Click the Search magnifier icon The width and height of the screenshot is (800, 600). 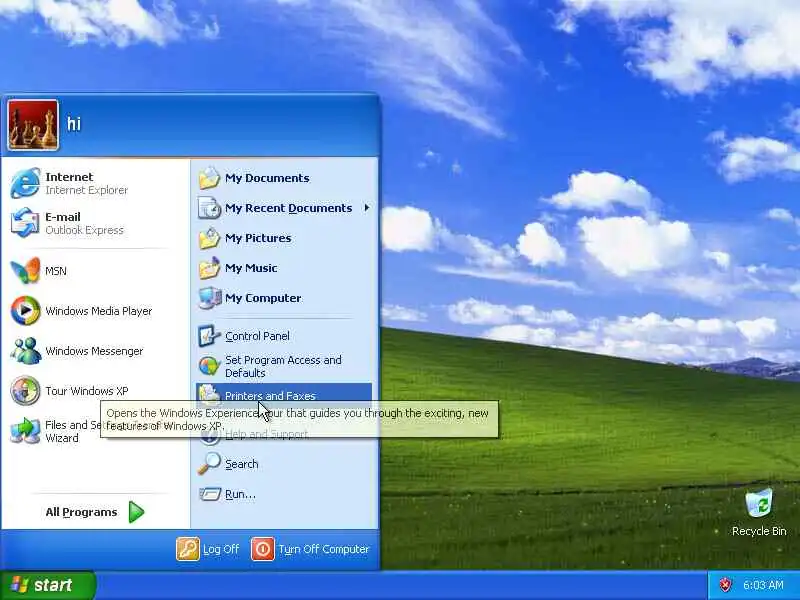(x=209, y=463)
